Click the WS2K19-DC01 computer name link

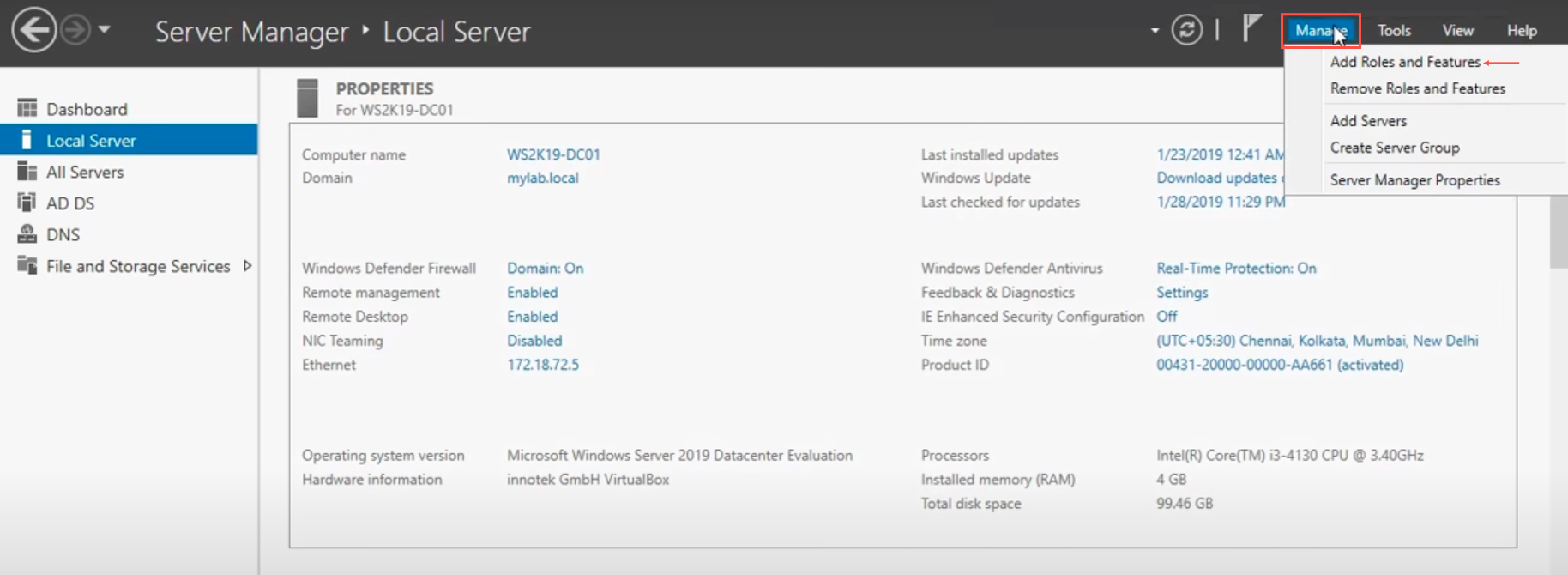553,154
